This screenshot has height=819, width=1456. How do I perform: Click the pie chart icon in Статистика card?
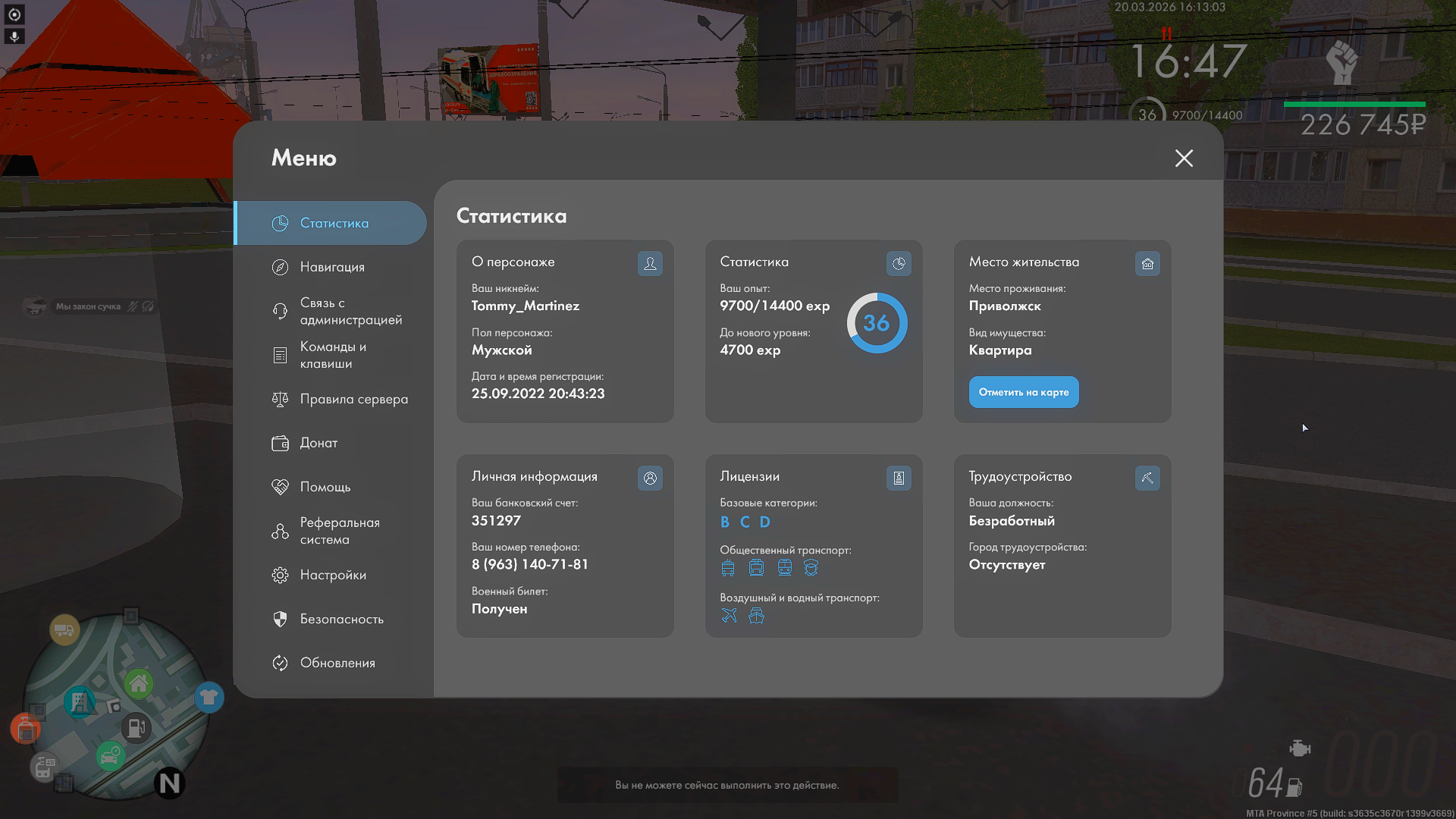coord(899,263)
